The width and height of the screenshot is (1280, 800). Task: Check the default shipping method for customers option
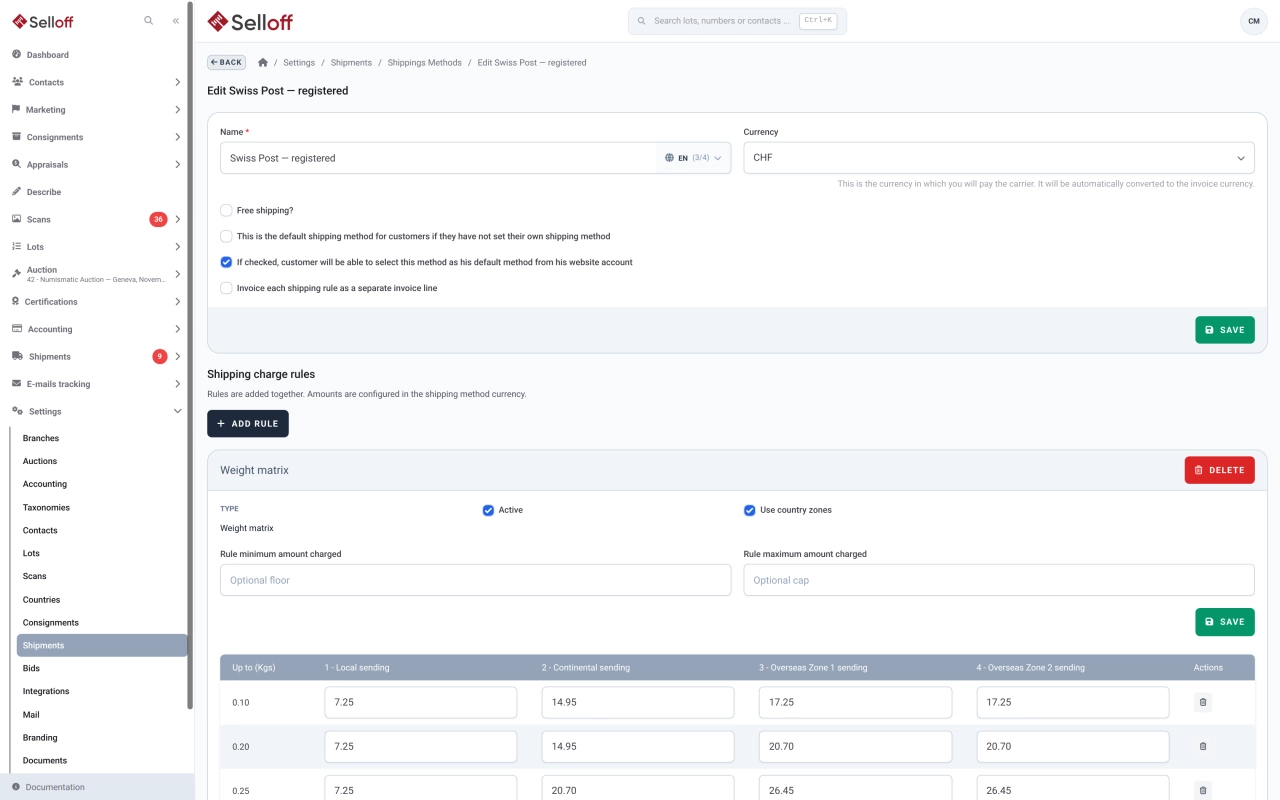226,237
